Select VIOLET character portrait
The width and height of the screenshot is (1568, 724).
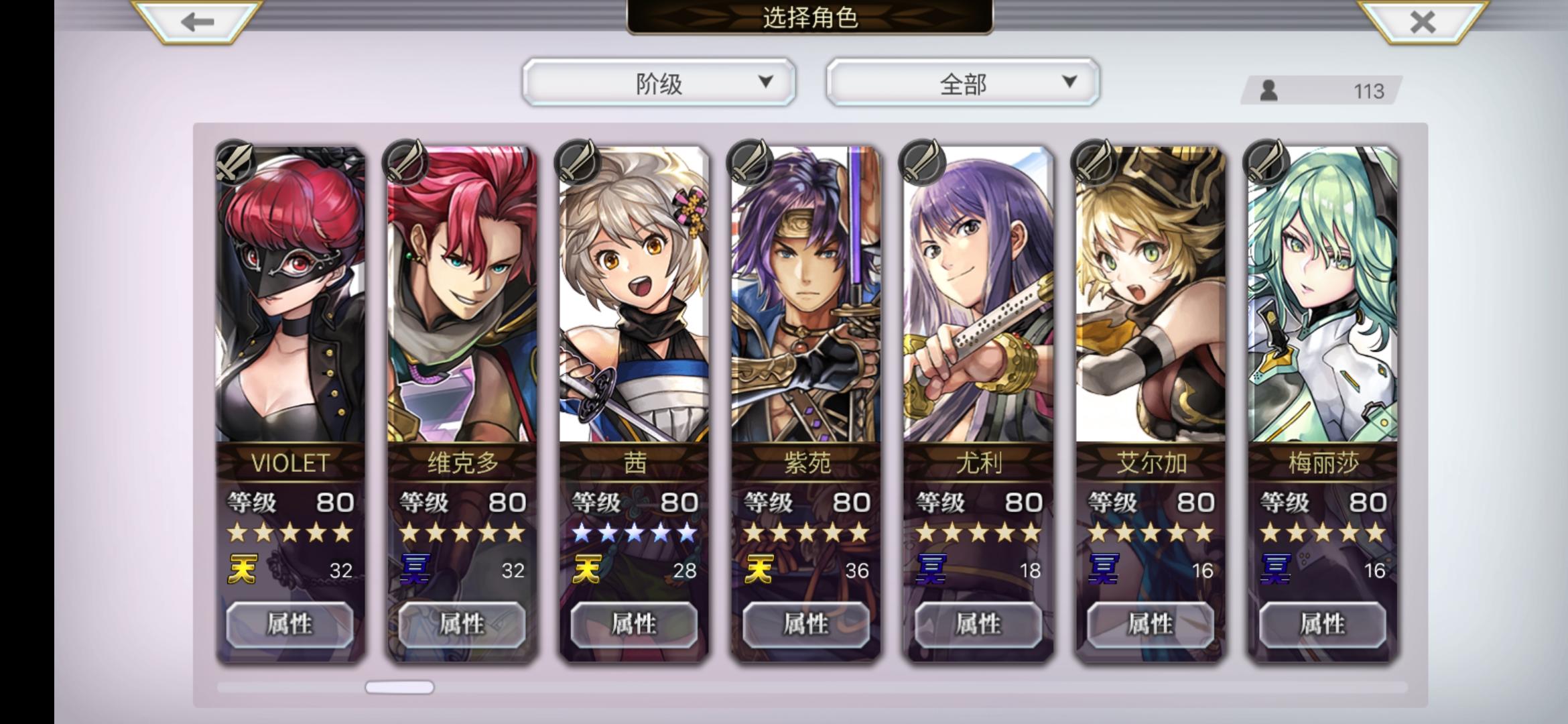(x=290, y=295)
